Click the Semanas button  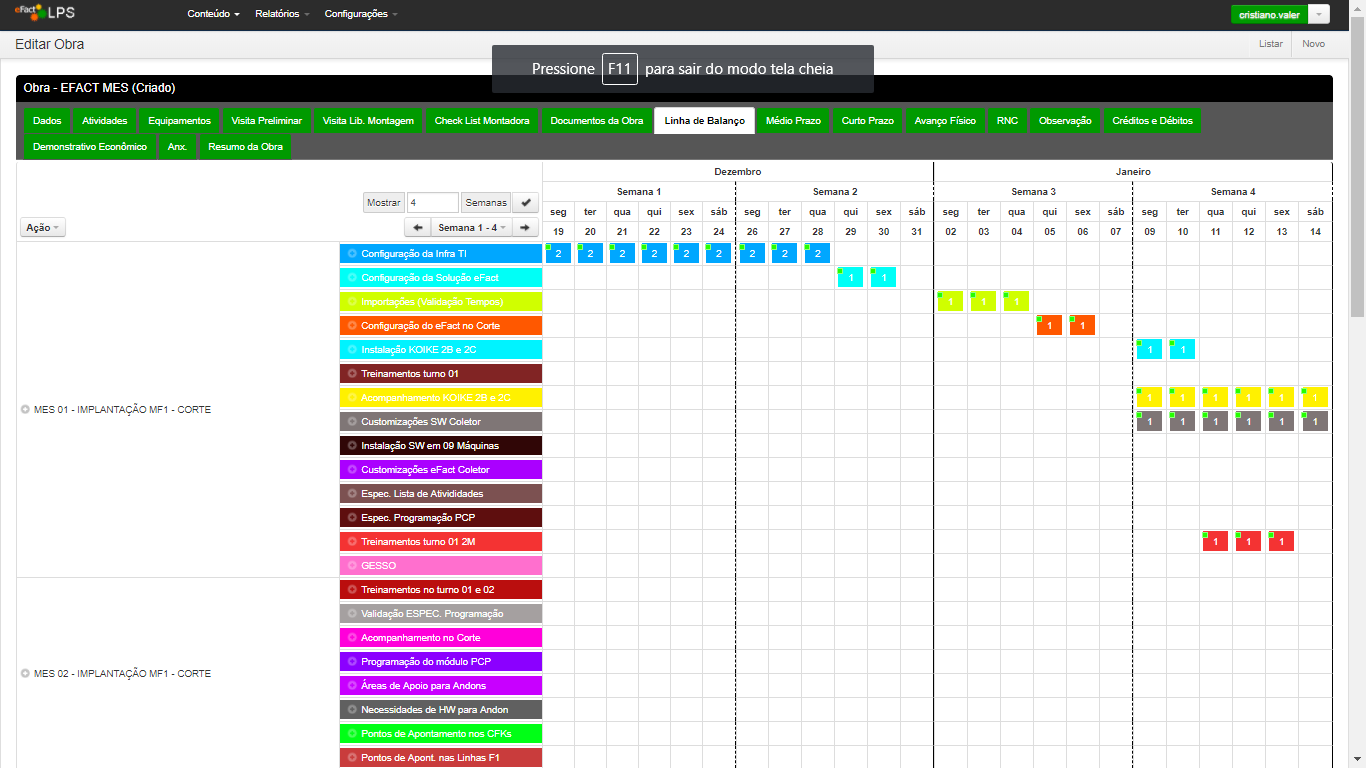[485, 203]
